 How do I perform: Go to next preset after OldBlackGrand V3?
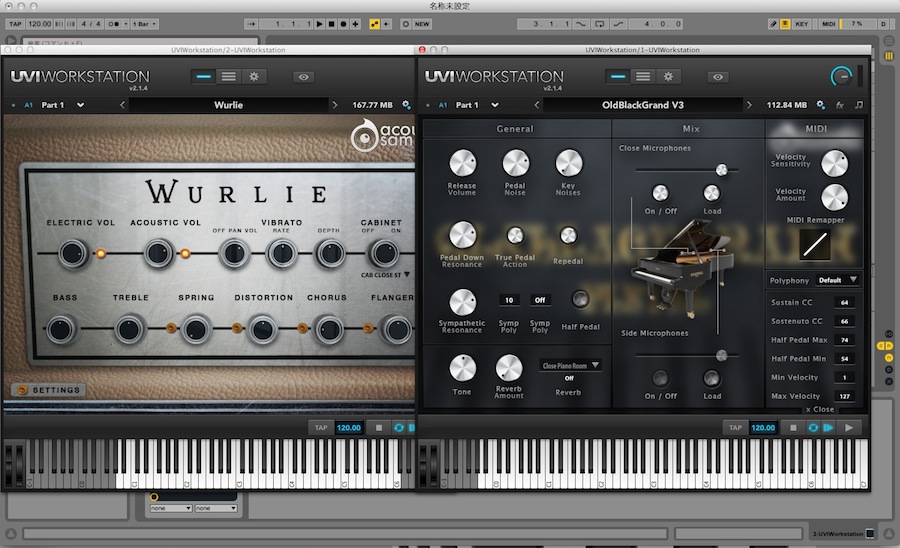point(749,105)
